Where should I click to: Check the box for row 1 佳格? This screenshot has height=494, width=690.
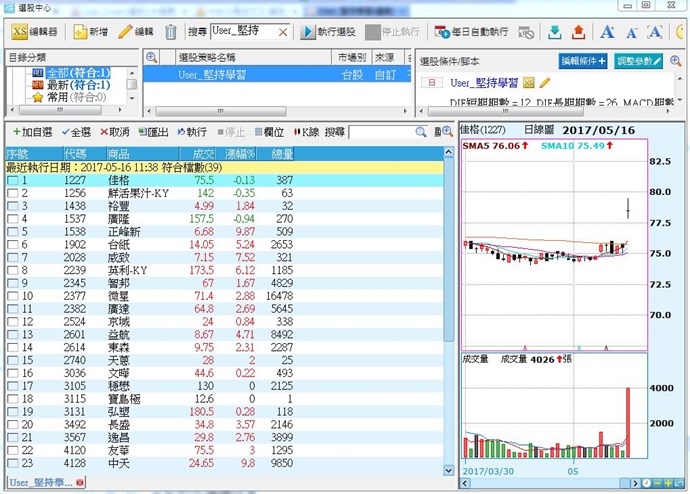12,181
